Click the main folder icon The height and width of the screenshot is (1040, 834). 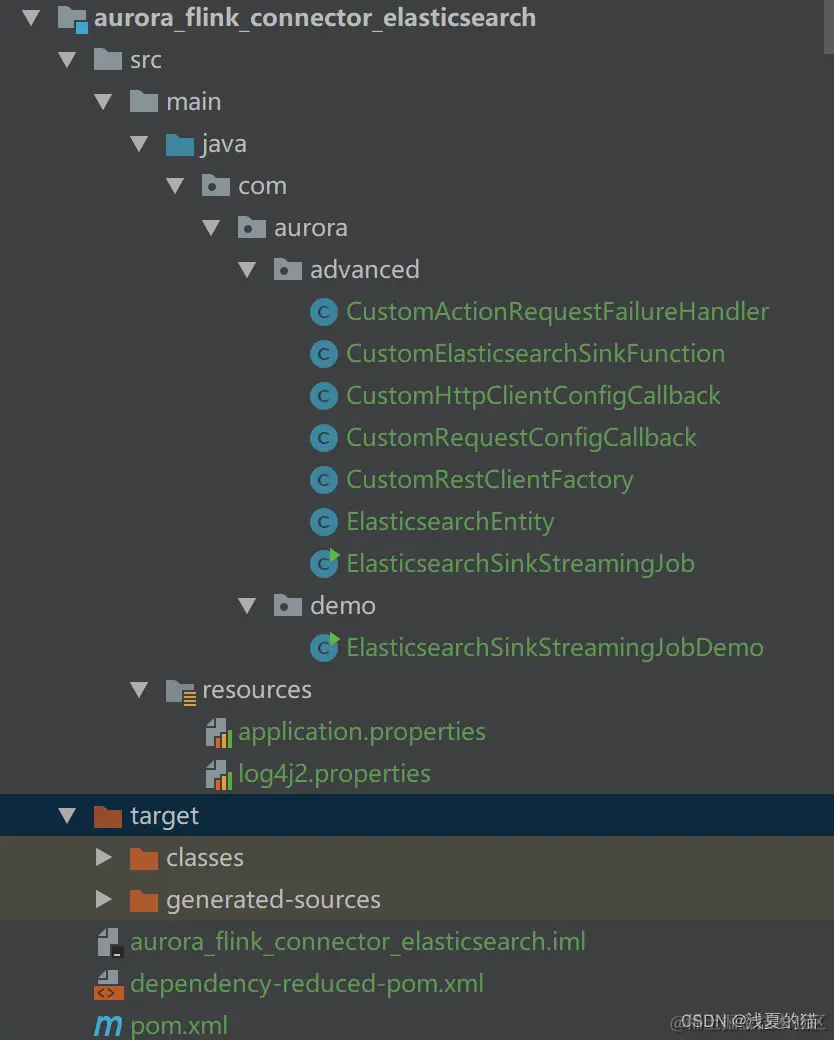point(143,102)
